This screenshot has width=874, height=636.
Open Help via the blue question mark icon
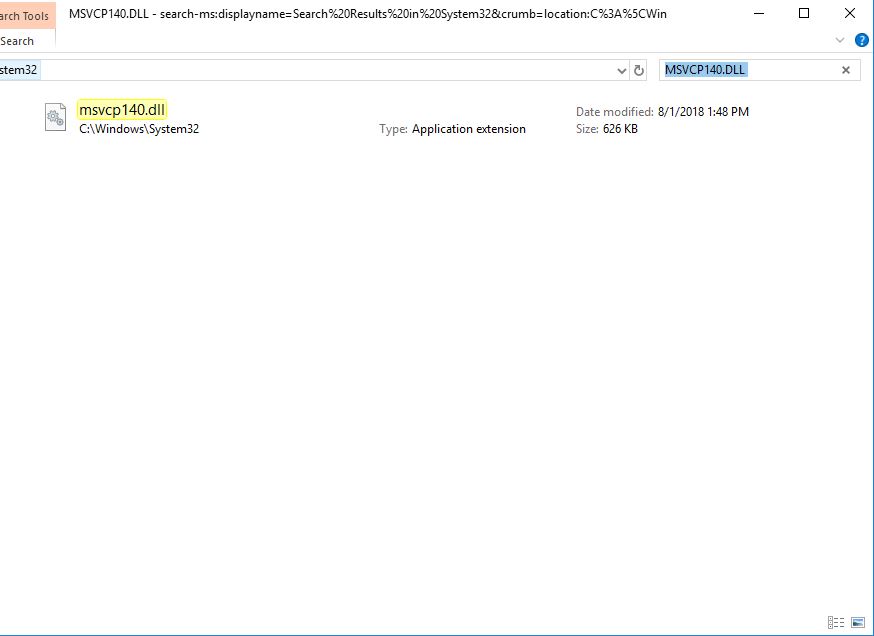(x=862, y=40)
